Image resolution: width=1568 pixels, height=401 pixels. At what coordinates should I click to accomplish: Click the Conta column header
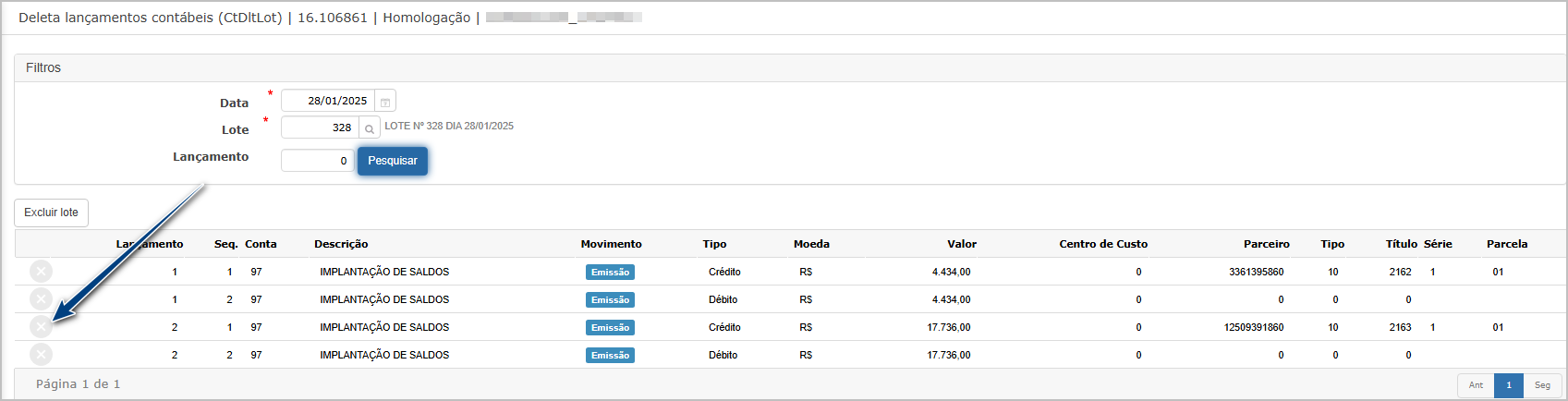tap(261, 244)
